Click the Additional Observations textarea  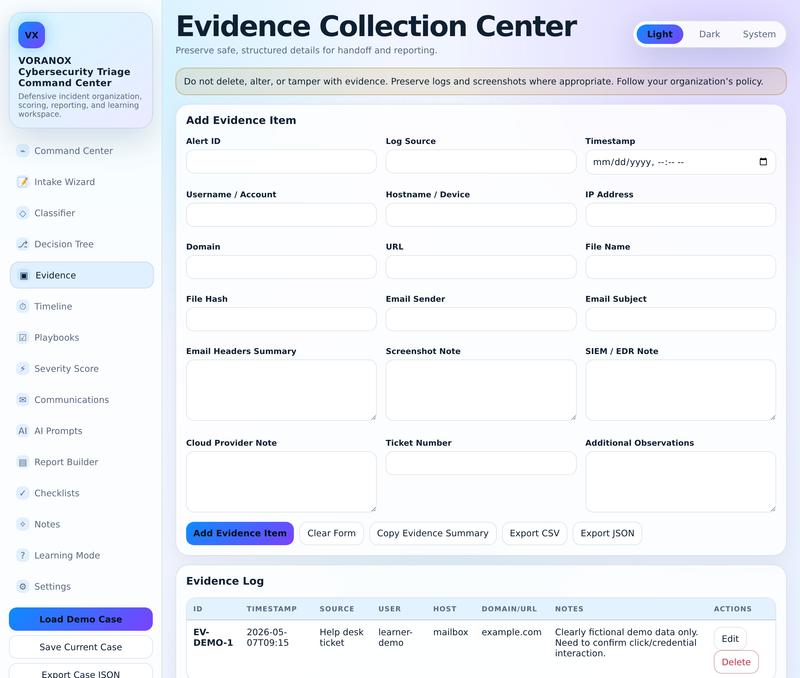681,482
